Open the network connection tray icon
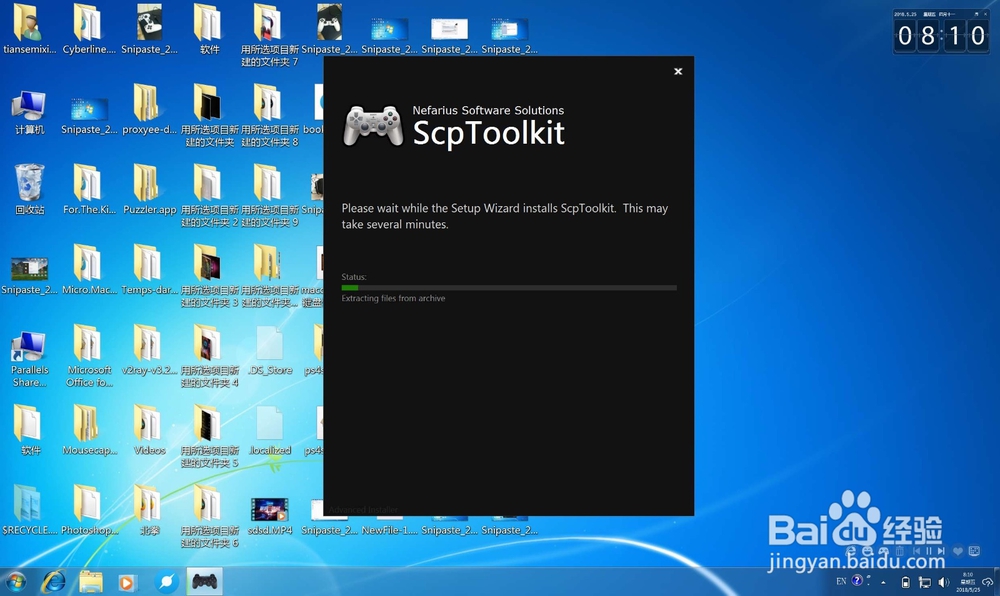Screen dimensions: 1000x596 925,582
